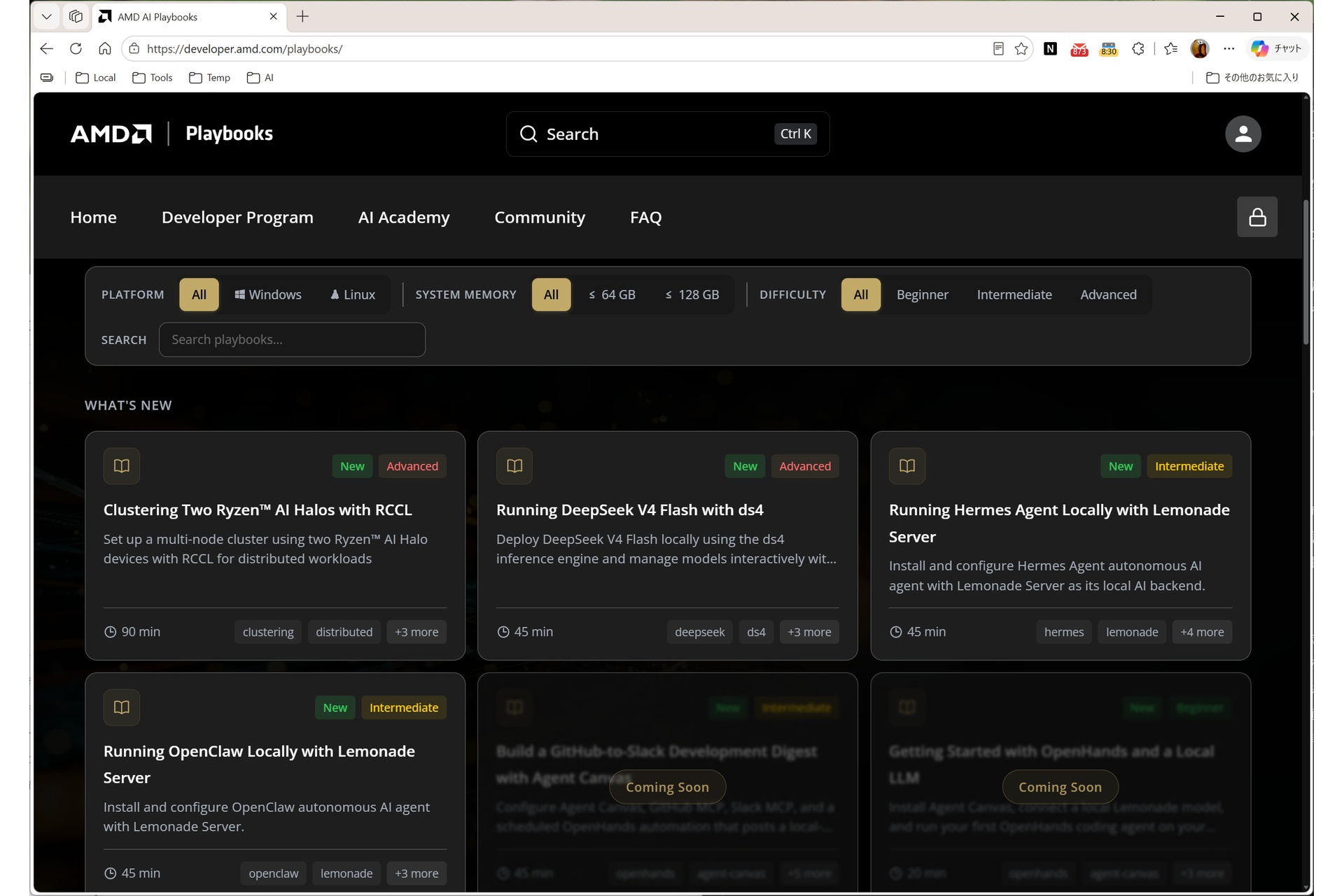Click the AMD logo in header
1344x896 pixels.
(x=111, y=134)
